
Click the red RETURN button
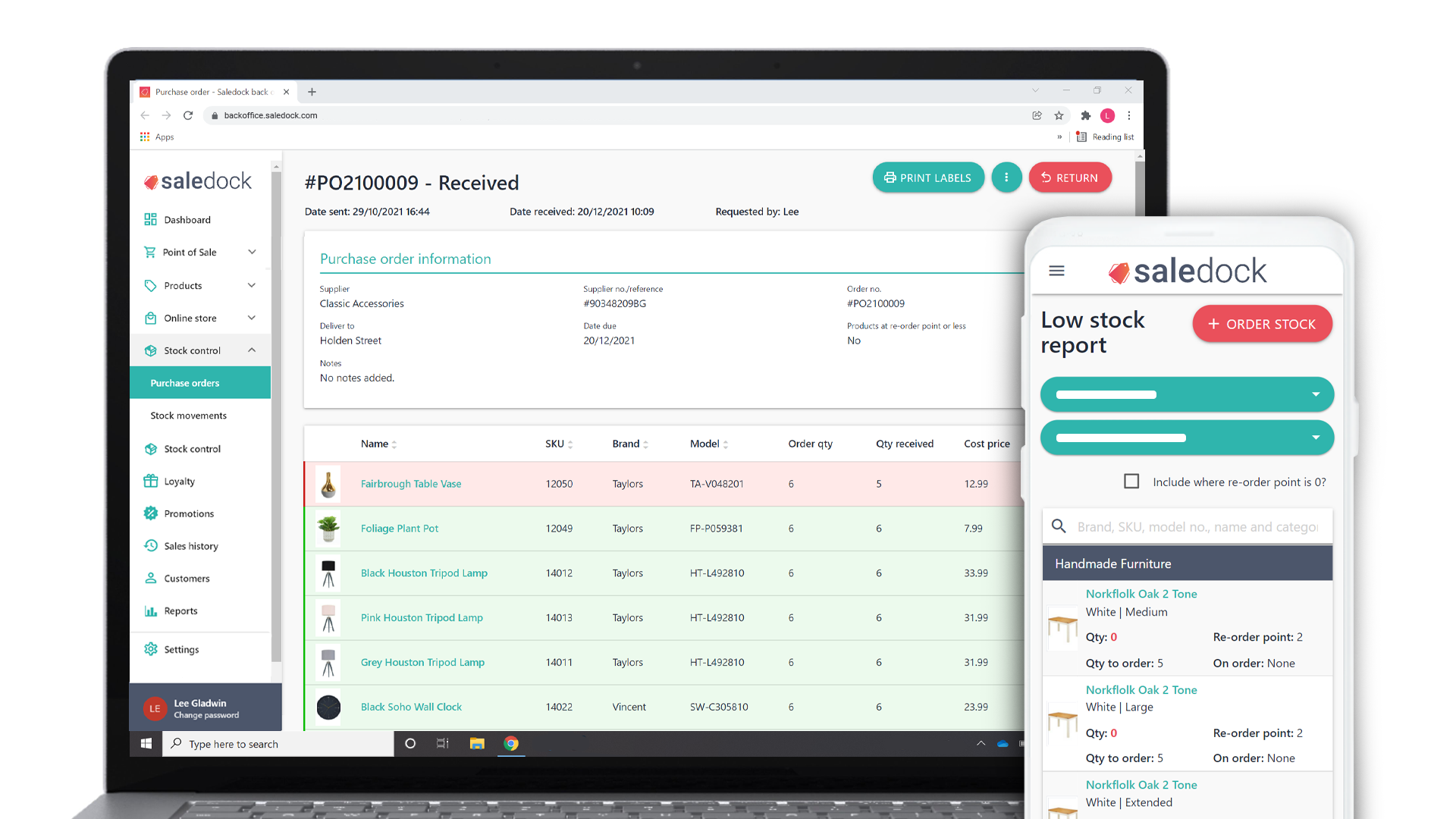pyautogui.click(x=1069, y=177)
